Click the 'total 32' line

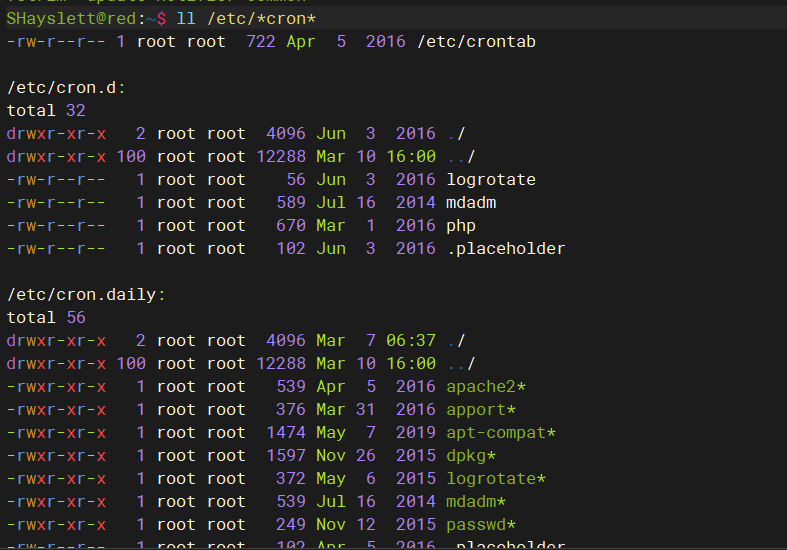[46, 110]
